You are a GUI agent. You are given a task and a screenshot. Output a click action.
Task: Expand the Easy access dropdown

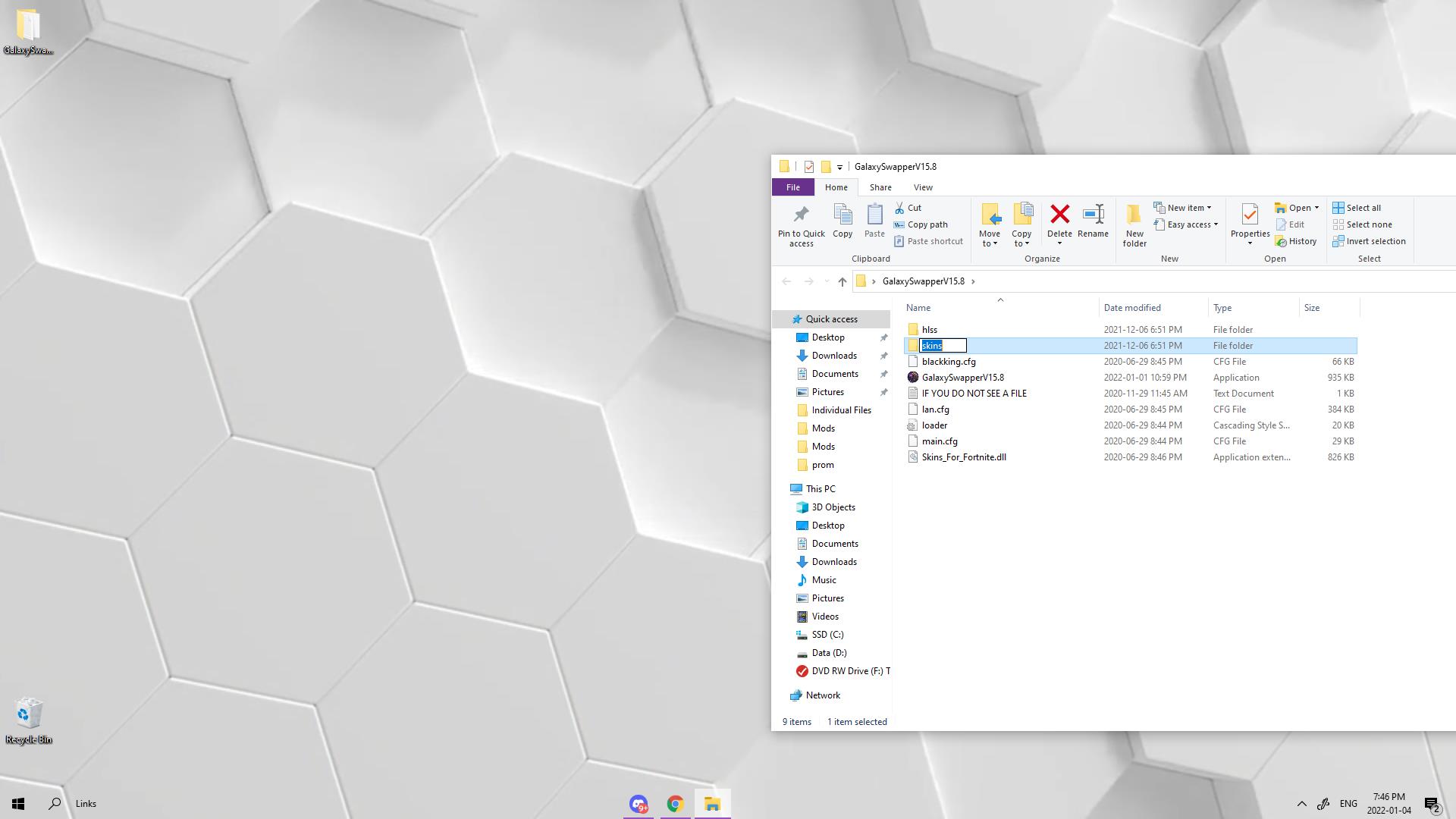pos(1188,224)
